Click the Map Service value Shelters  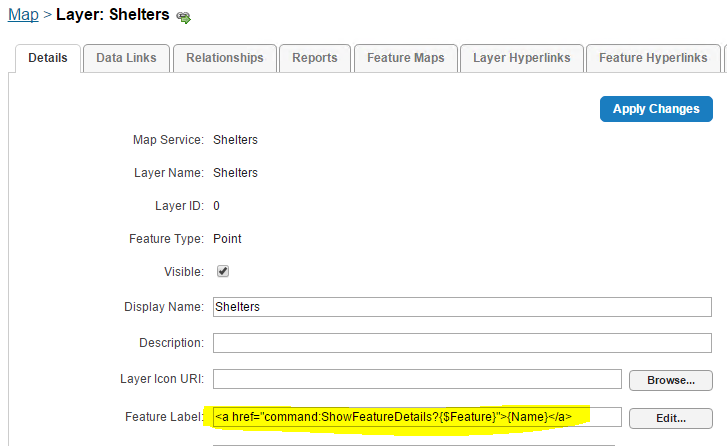point(235,140)
